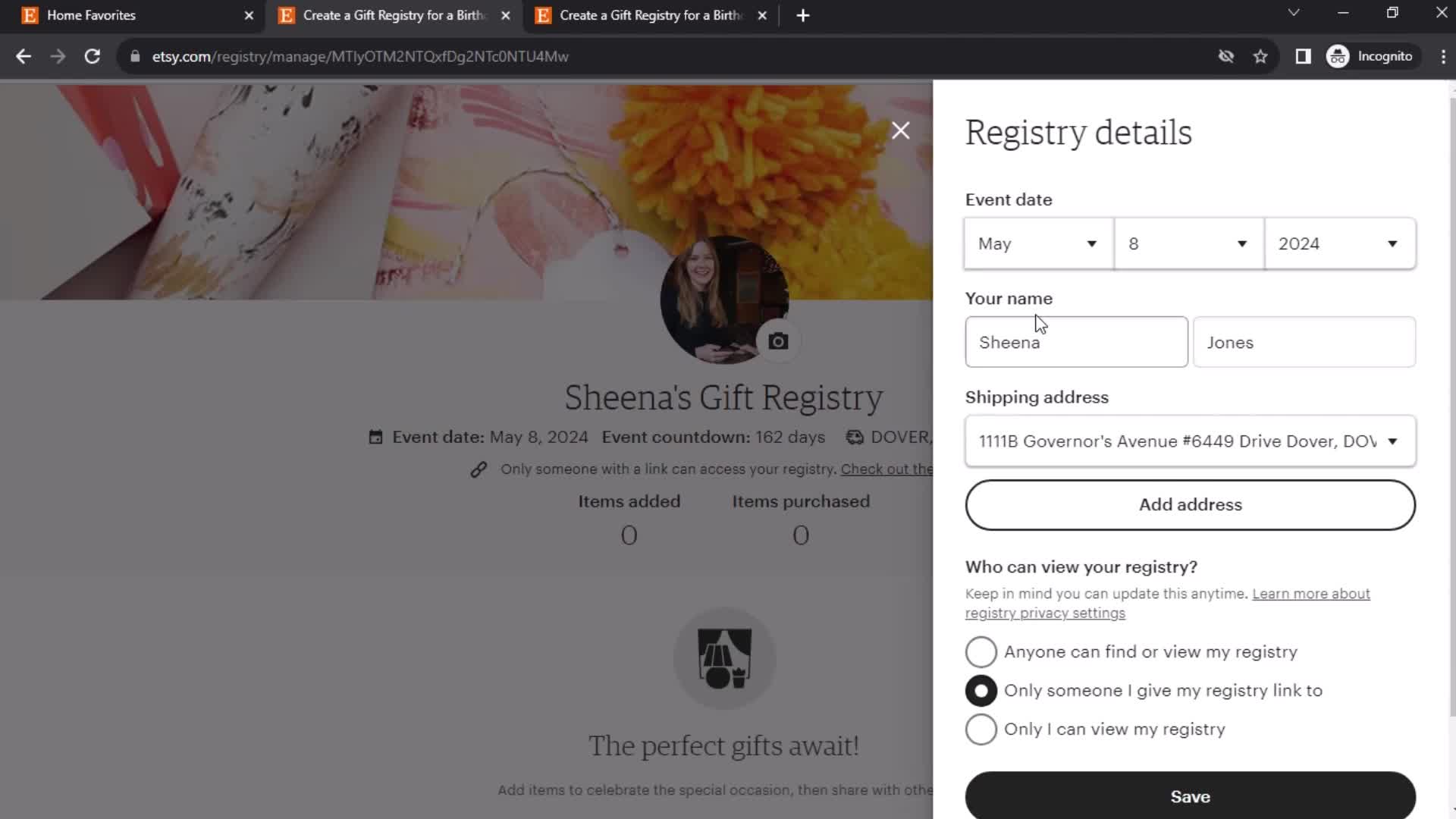This screenshot has width=1456, height=819.
Task: Click the bookmark/star icon in browser toolbar
Action: pyautogui.click(x=1261, y=56)
